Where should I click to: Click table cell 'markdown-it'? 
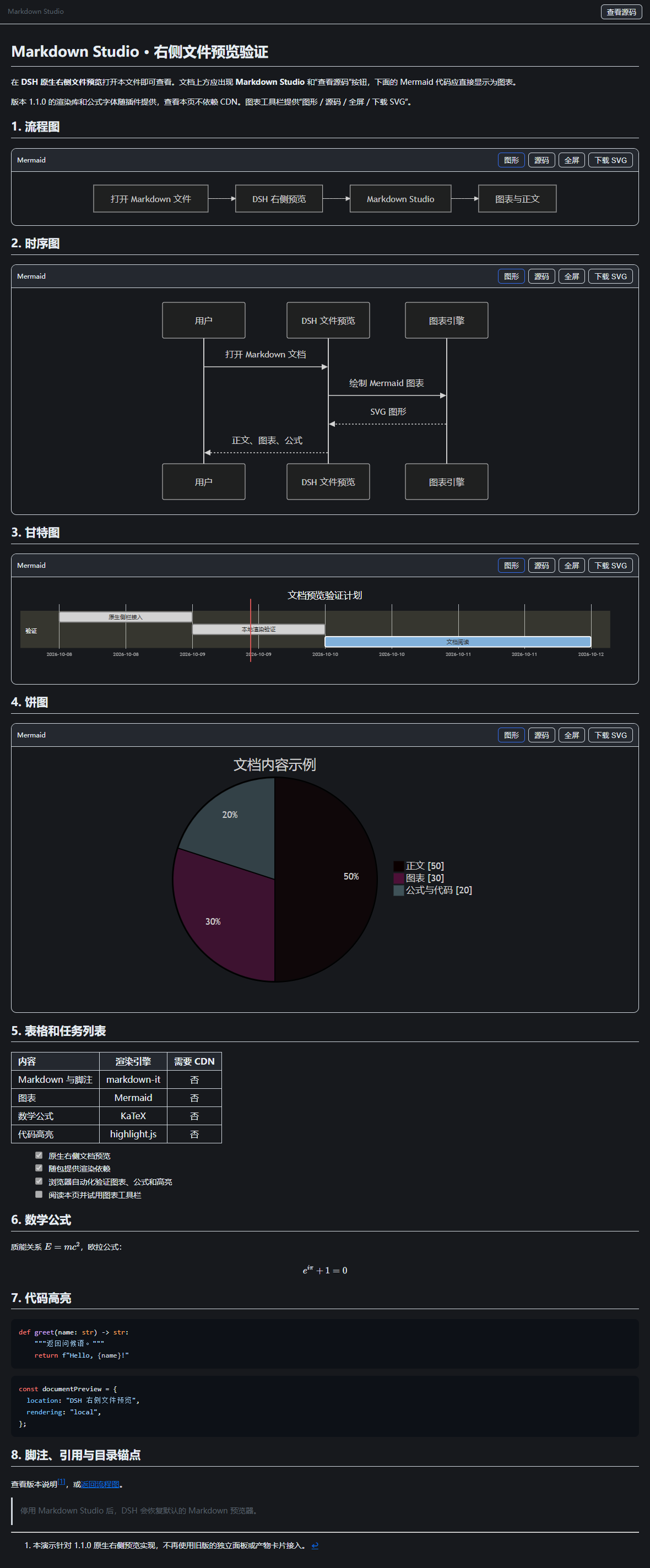[133, 1079]
